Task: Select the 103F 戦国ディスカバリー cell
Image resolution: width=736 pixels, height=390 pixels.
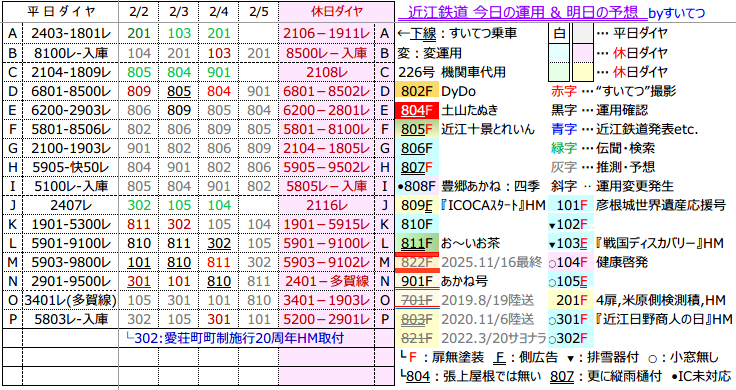Action: (x=571, y=243)
